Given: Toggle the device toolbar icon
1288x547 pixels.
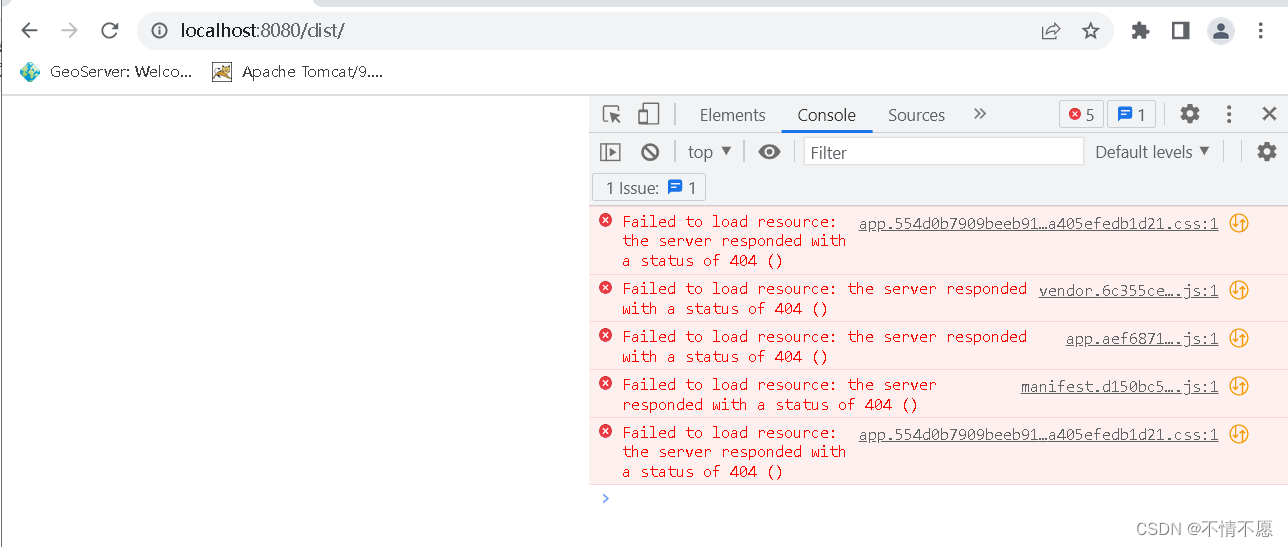Looking at the screenshot, I should click(649, 114).
